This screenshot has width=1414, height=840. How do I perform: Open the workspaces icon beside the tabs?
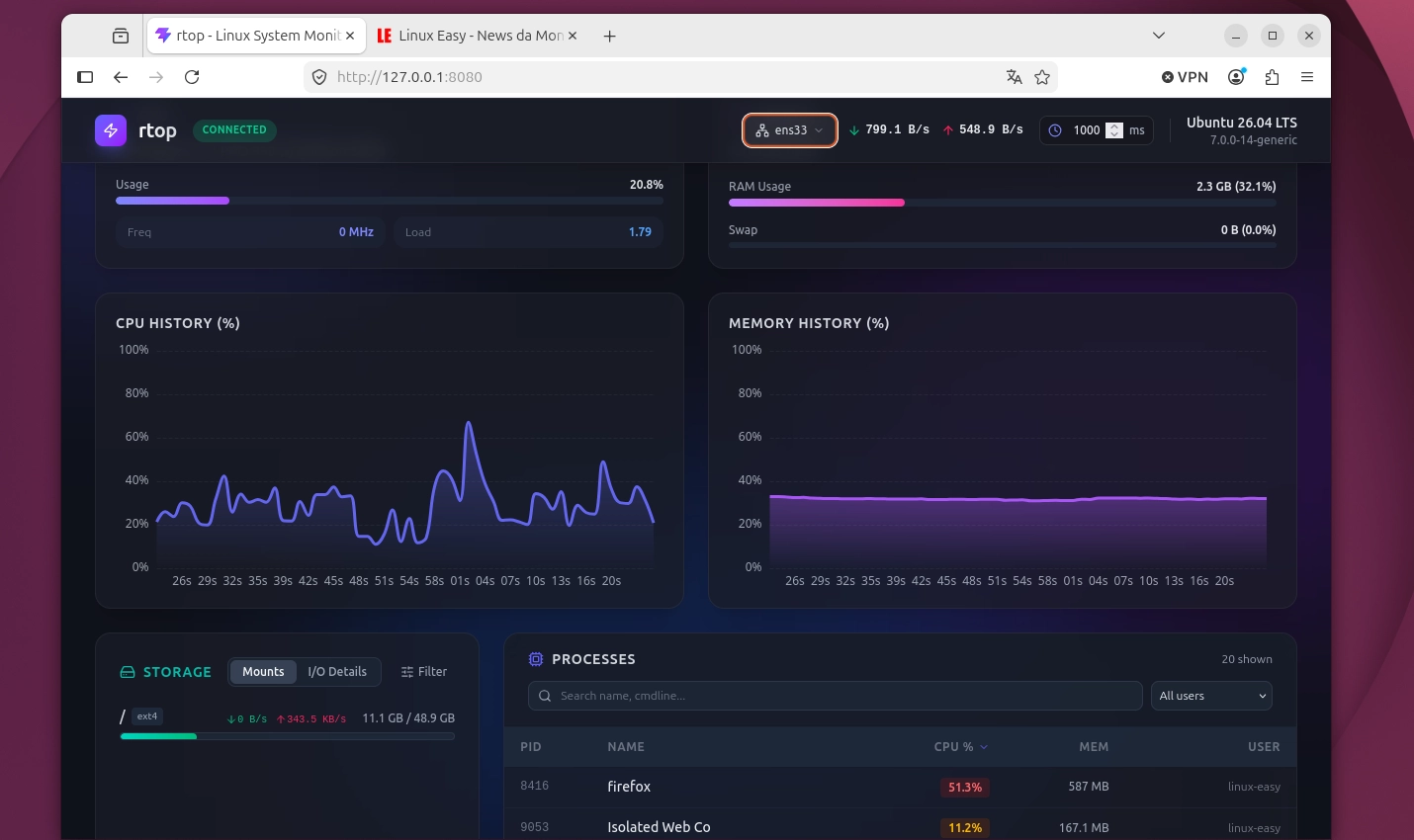click(x=121, y=36)
